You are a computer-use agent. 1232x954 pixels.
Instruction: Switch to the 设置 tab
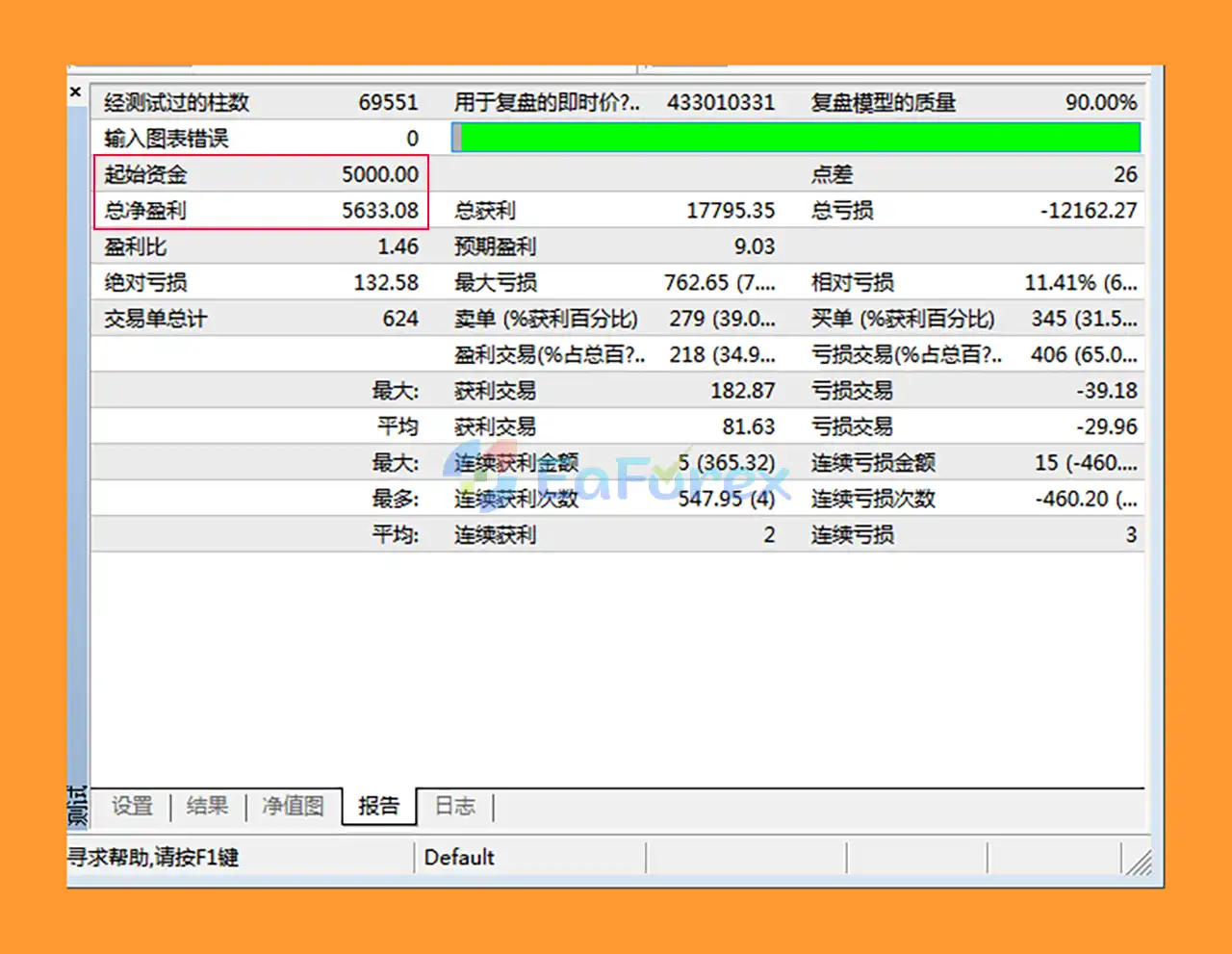(131, 808)
